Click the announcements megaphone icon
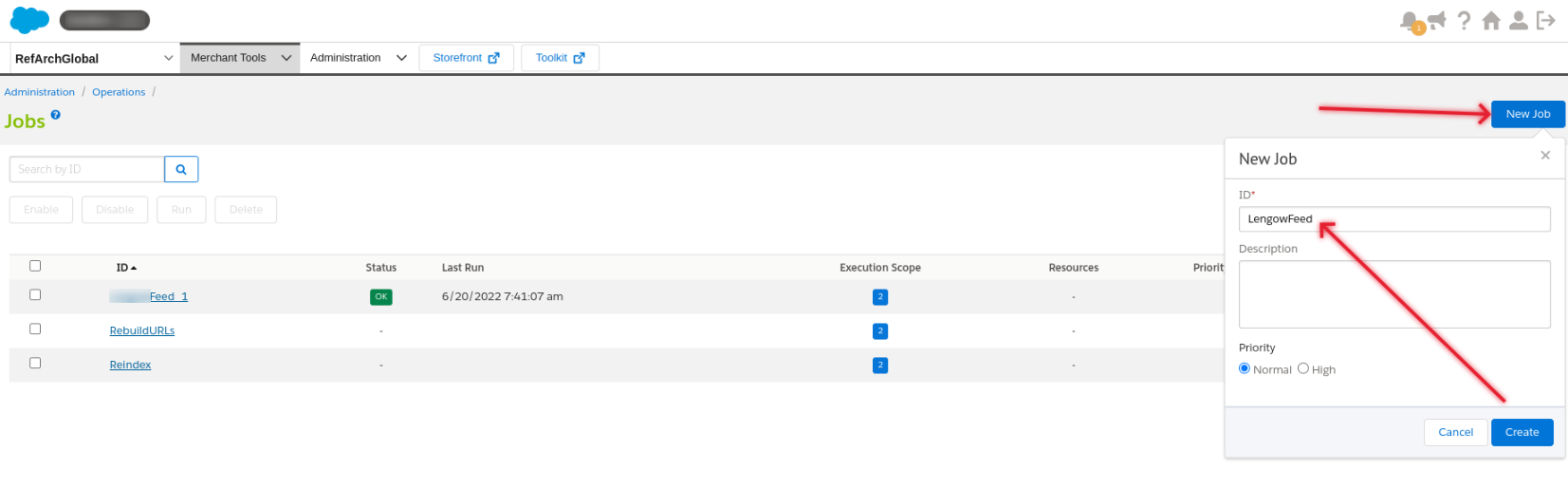This screenshot has height=489, width=1568. point(1437,20)
